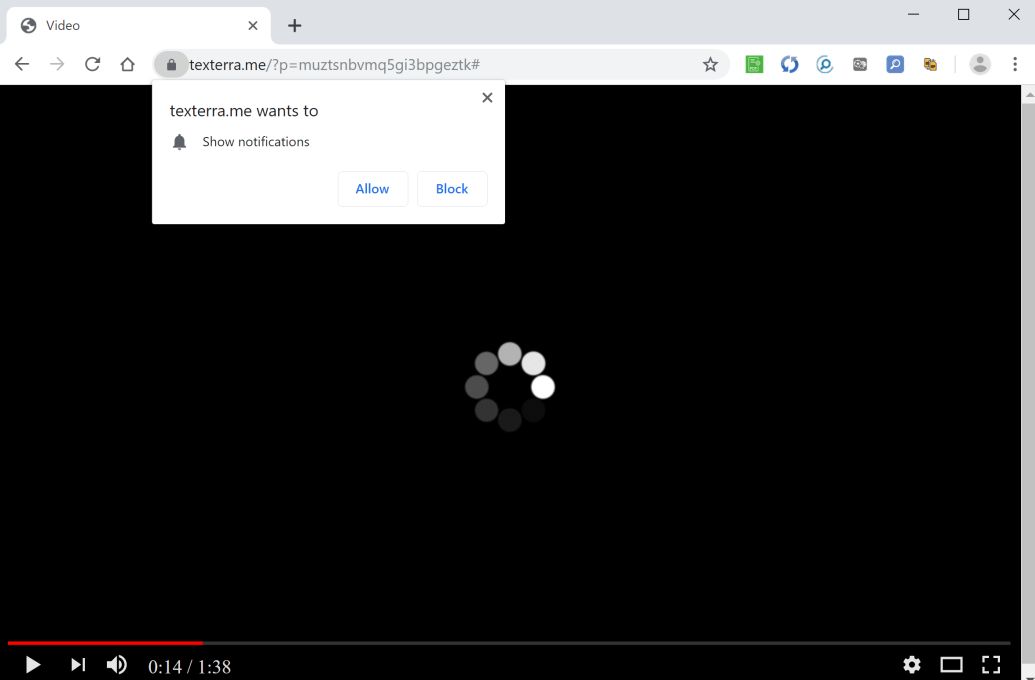Click the 0:14 / 1:38 time display

click(x=189, y=667)
